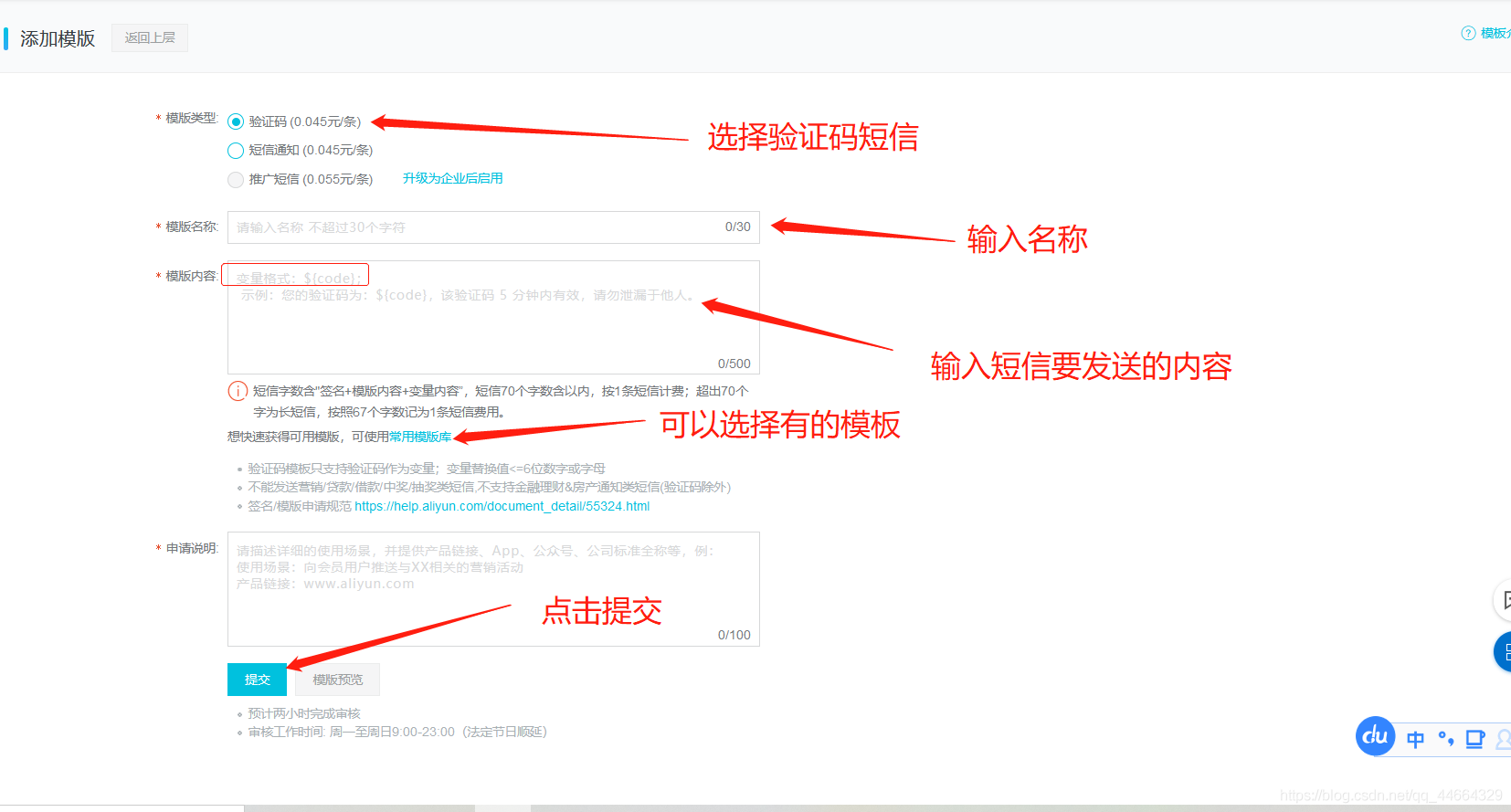This screenshot has height=812, width=1511.
Task: Click the 审核工作时间 note text
Action: (x=397, y=732)
